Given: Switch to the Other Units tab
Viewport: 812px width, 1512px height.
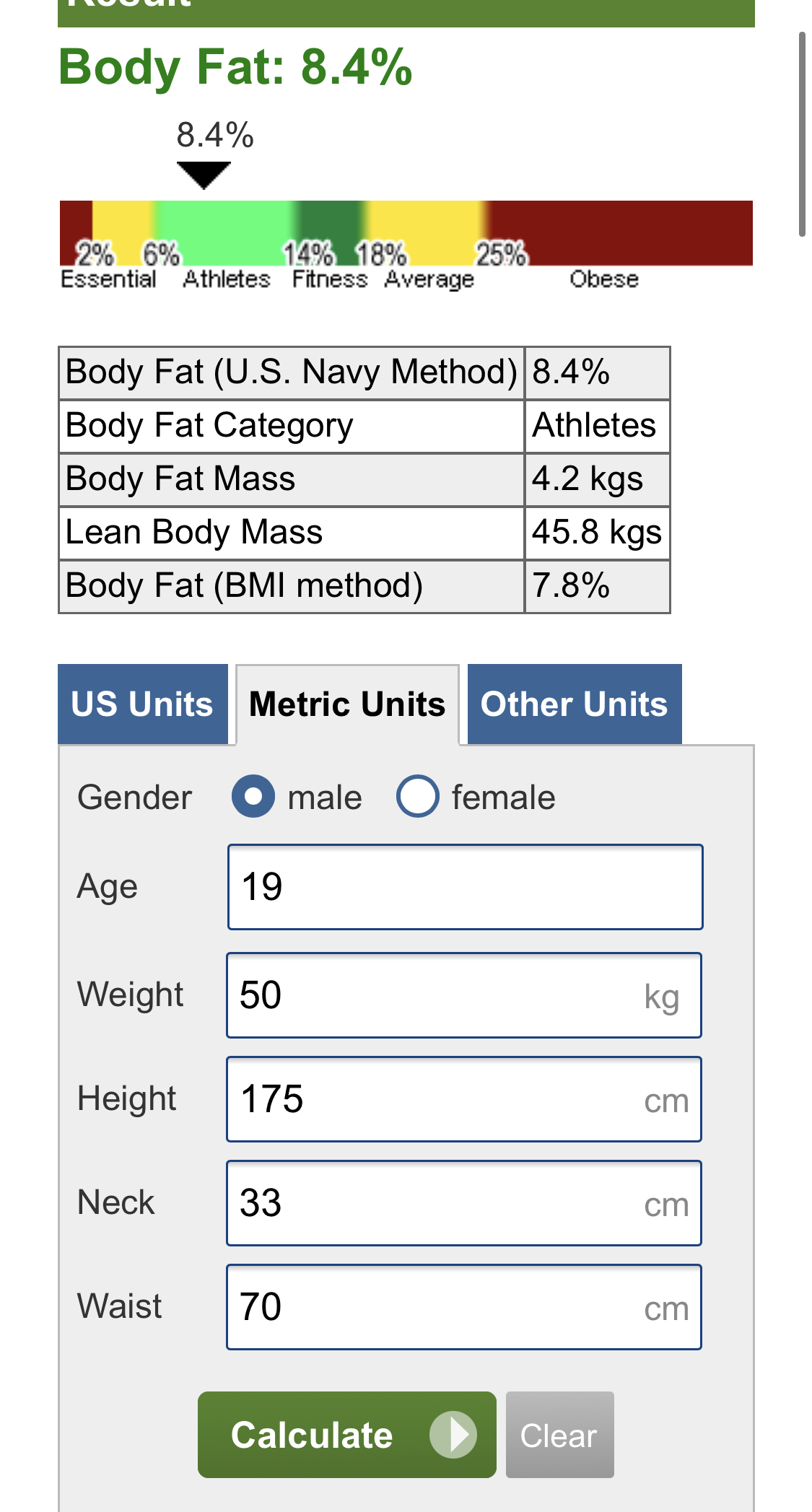Looking at the screenshot, I should tap(574, 704).
